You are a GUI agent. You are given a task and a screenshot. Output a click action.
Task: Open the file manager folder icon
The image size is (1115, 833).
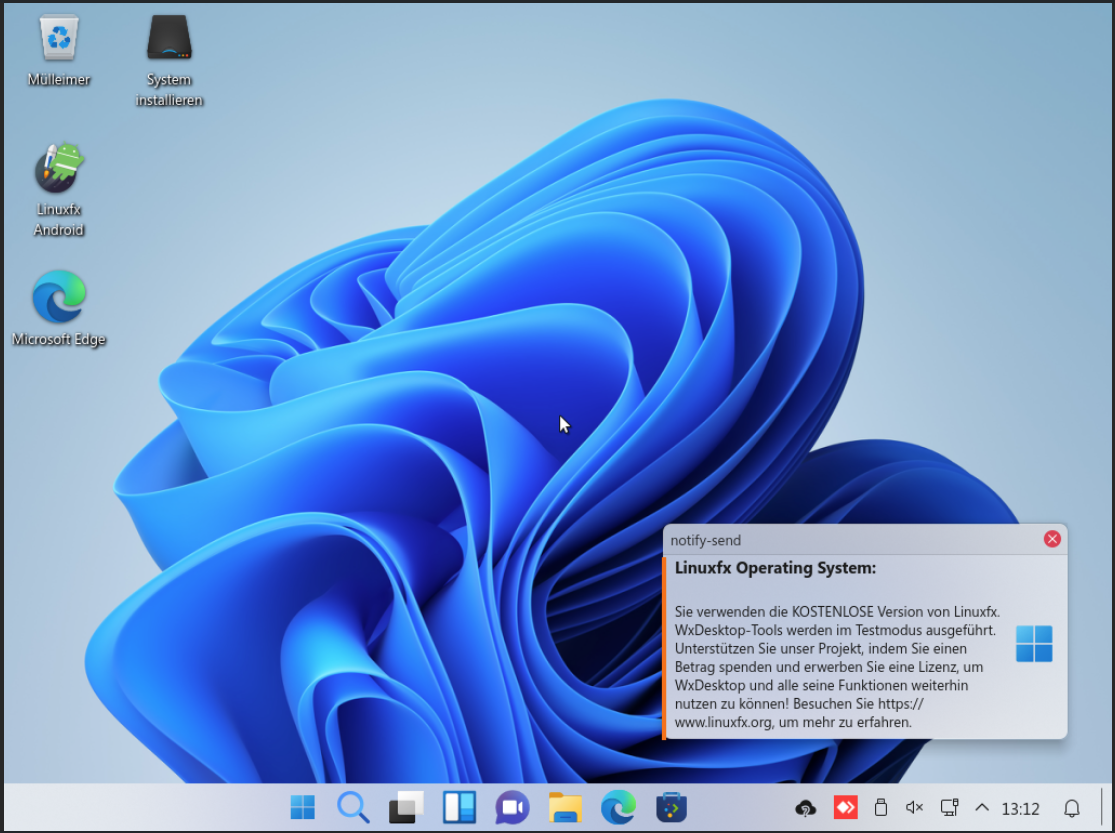[x=565, y=807]
